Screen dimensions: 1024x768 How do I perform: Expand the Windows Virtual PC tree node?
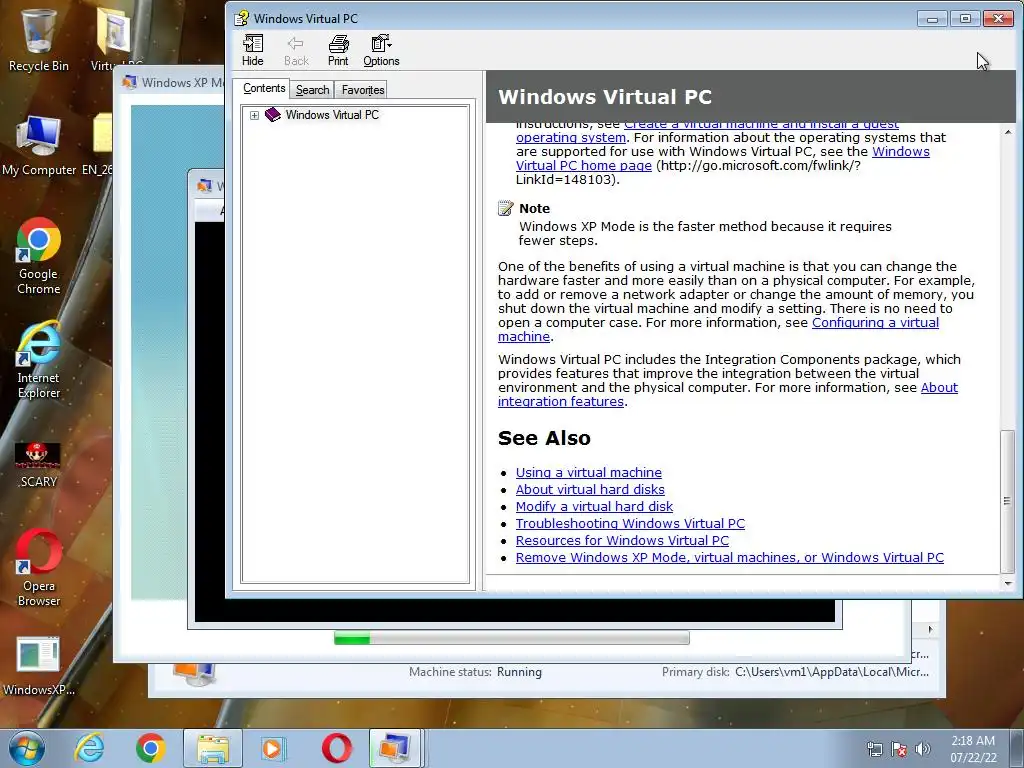point(254,116)
